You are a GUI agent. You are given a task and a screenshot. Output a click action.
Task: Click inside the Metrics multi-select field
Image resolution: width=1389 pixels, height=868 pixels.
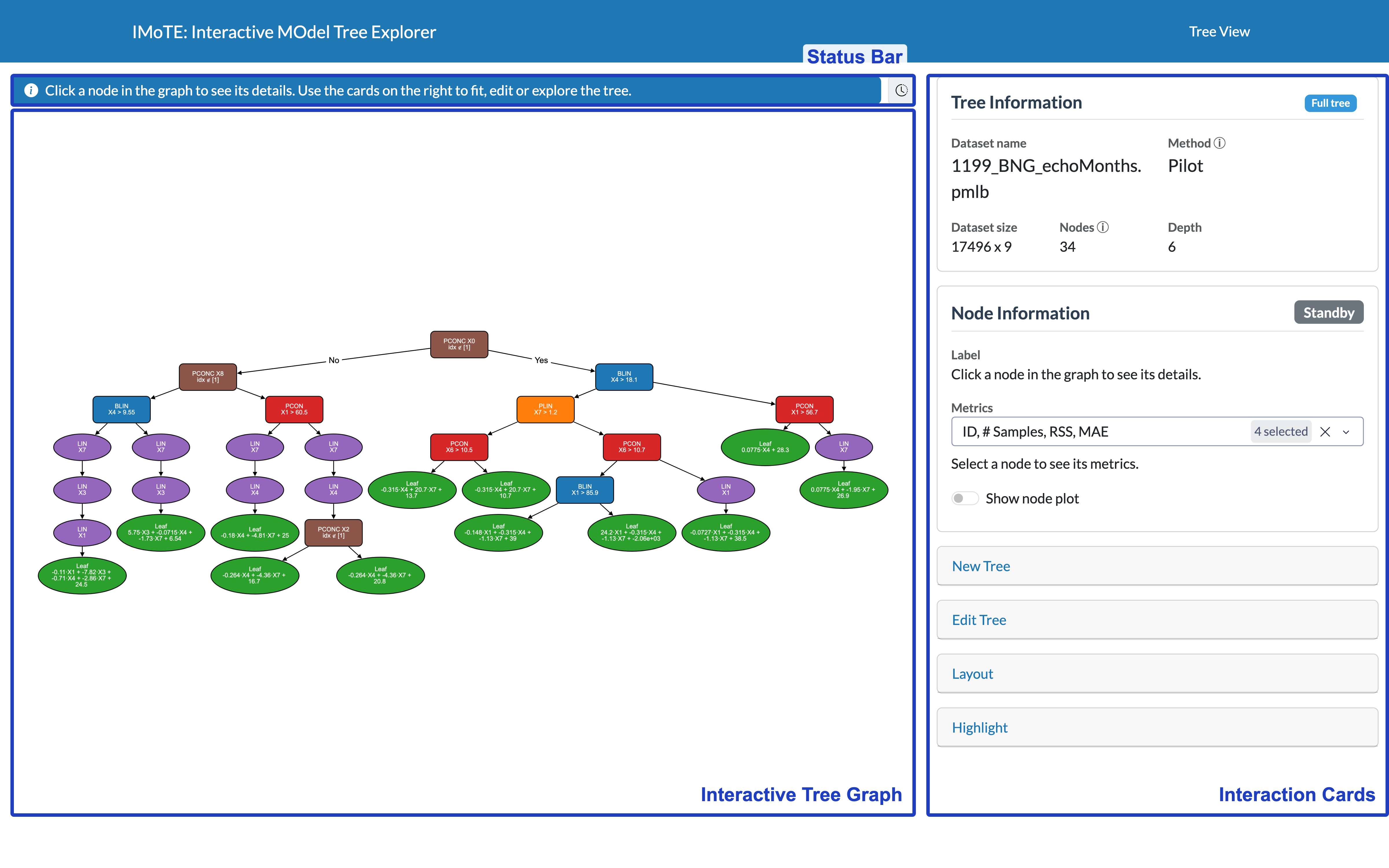tap(1157, 432)
